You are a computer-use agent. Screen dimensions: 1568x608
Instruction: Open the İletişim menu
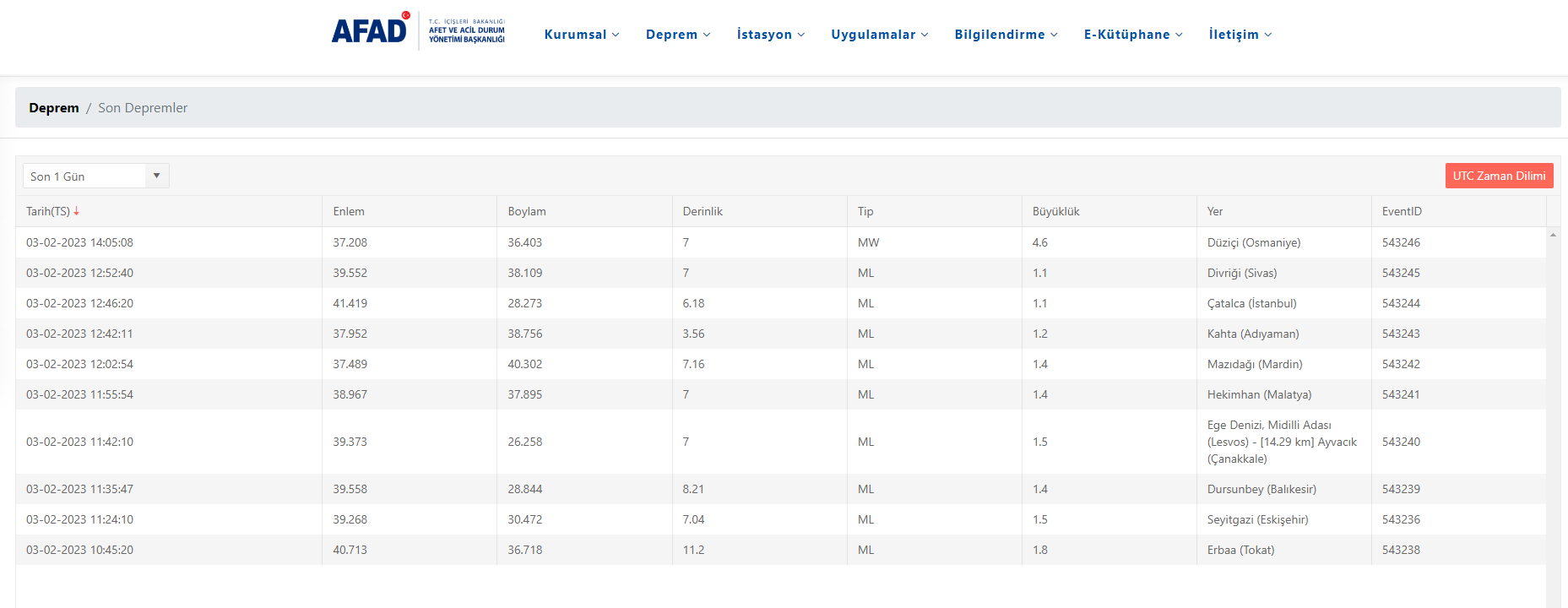point(1240,35)
